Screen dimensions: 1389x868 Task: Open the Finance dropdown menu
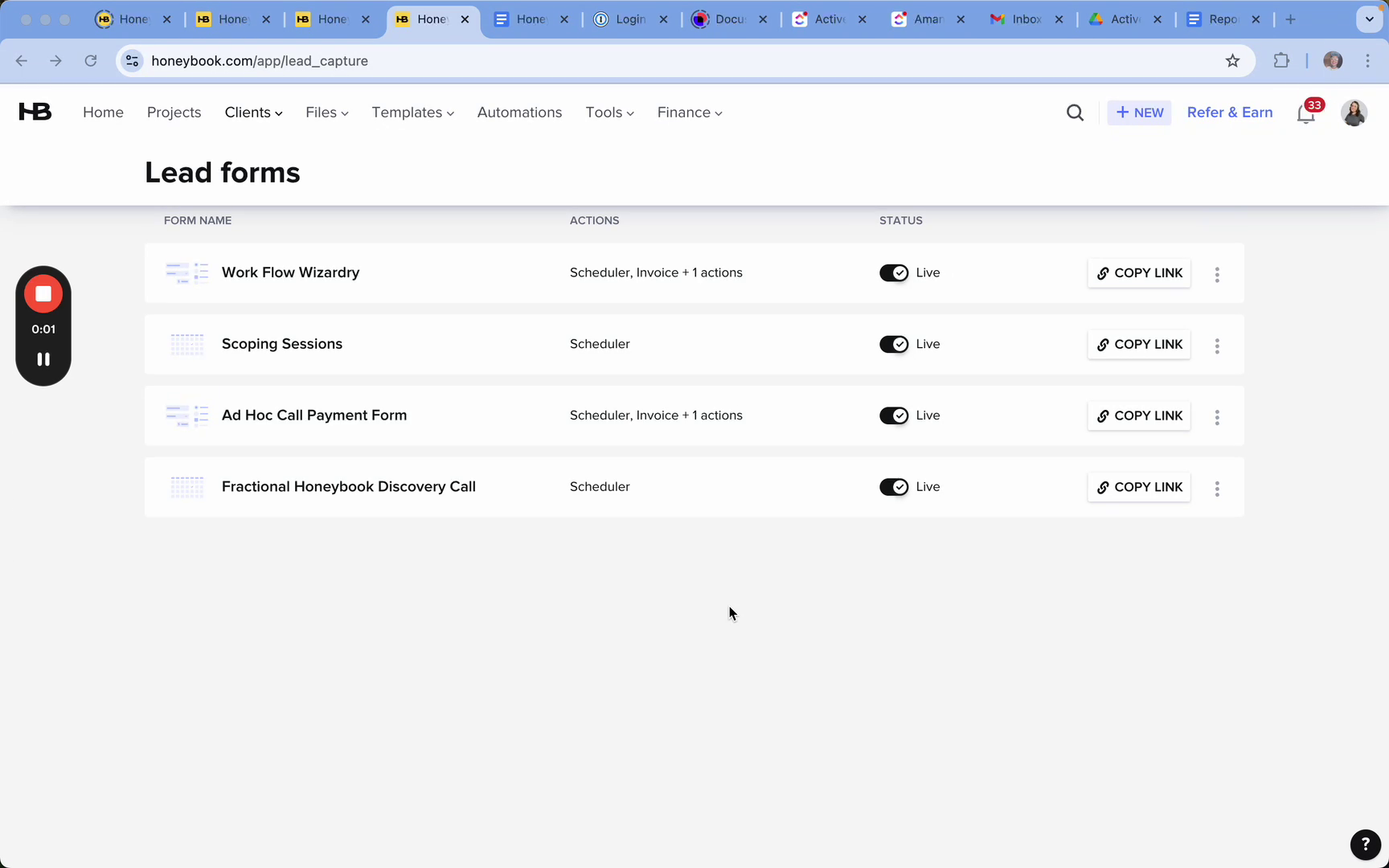[x=689, y=113]
